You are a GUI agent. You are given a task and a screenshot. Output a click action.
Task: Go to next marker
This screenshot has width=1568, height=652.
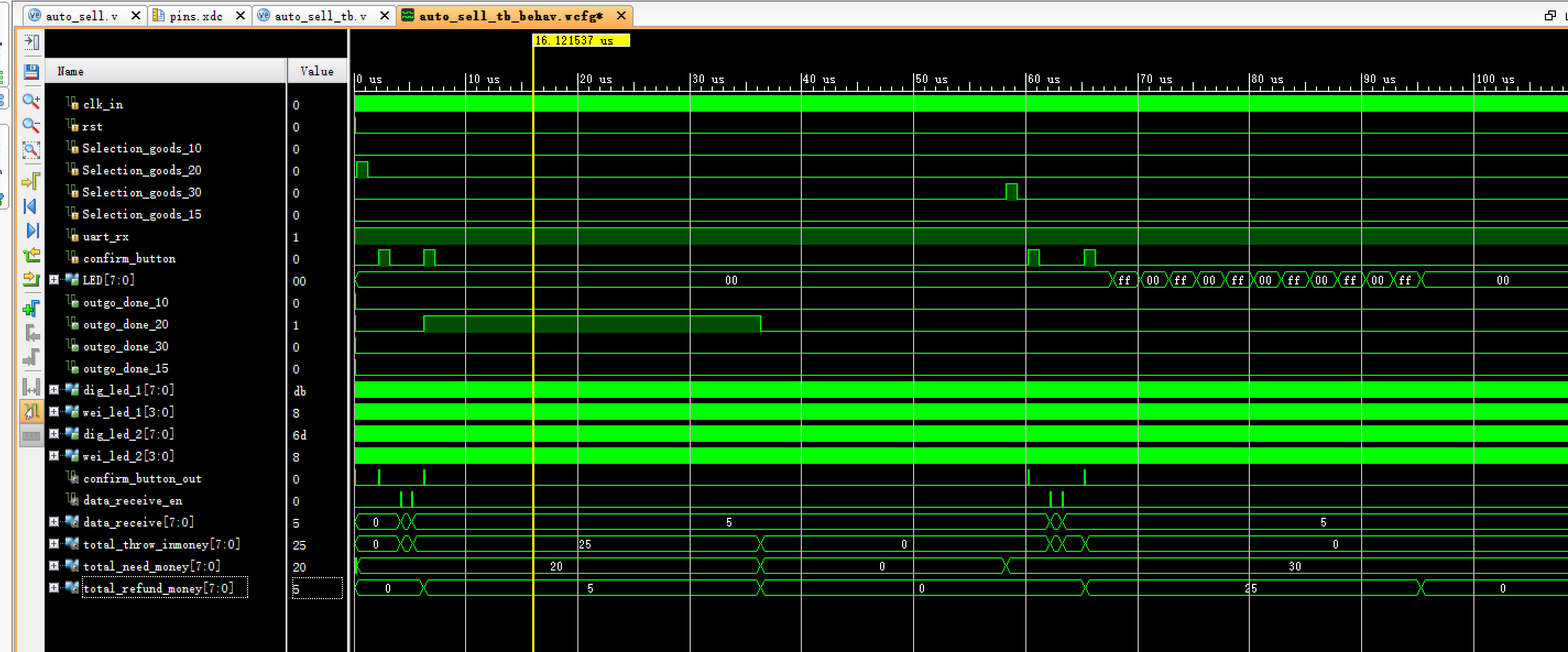(31, 357)
